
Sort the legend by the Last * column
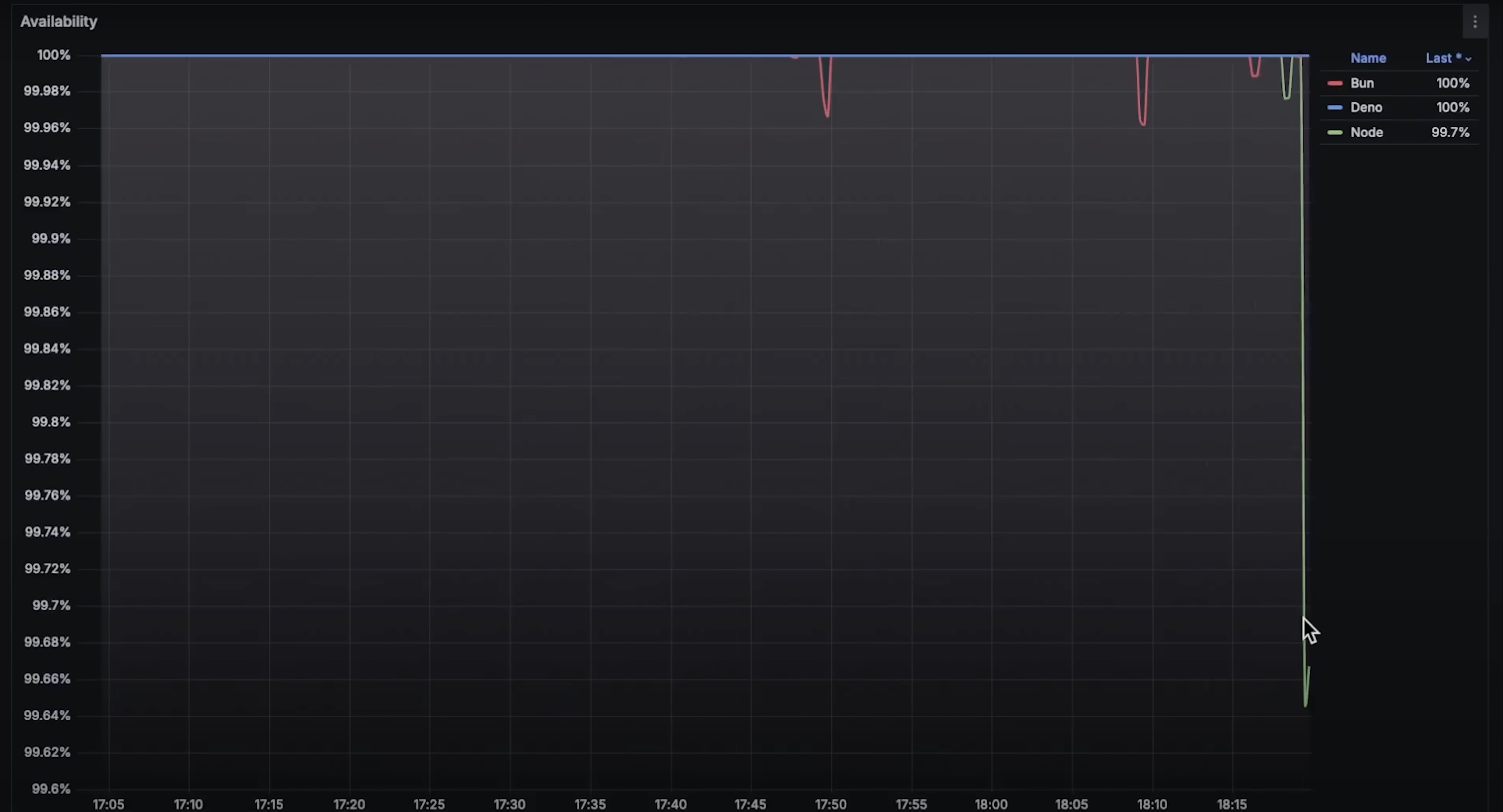[x=1442, y=58]
